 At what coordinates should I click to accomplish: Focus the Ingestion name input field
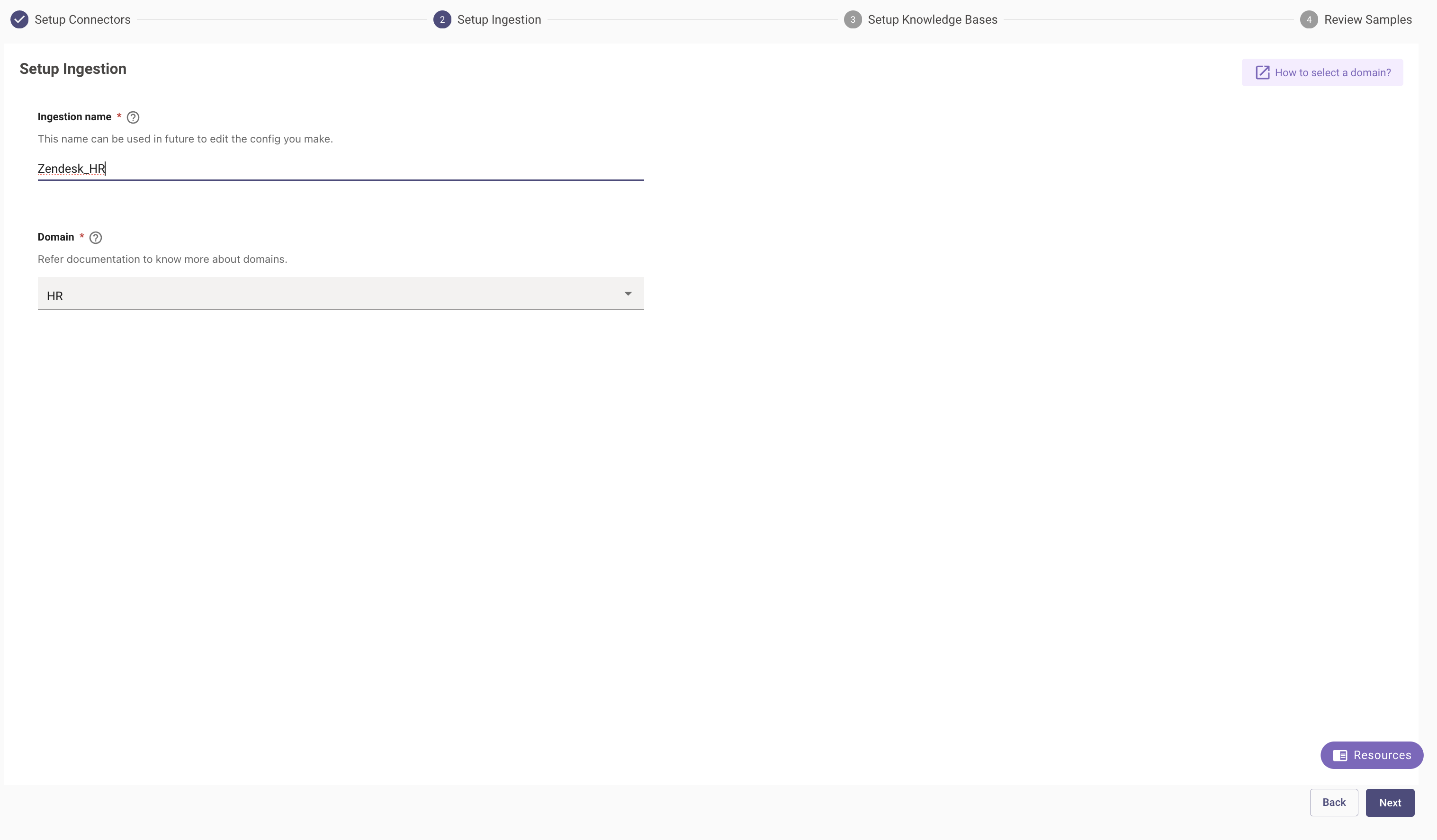click(x=341, y=169)
